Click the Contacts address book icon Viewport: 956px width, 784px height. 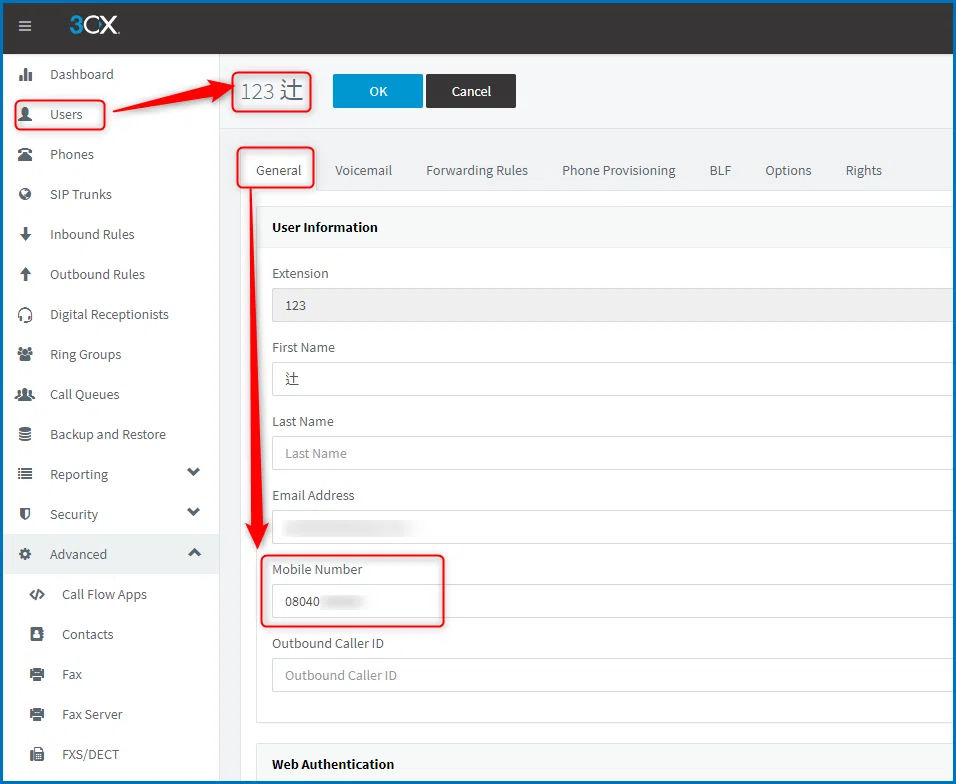[x=37, y=634]
